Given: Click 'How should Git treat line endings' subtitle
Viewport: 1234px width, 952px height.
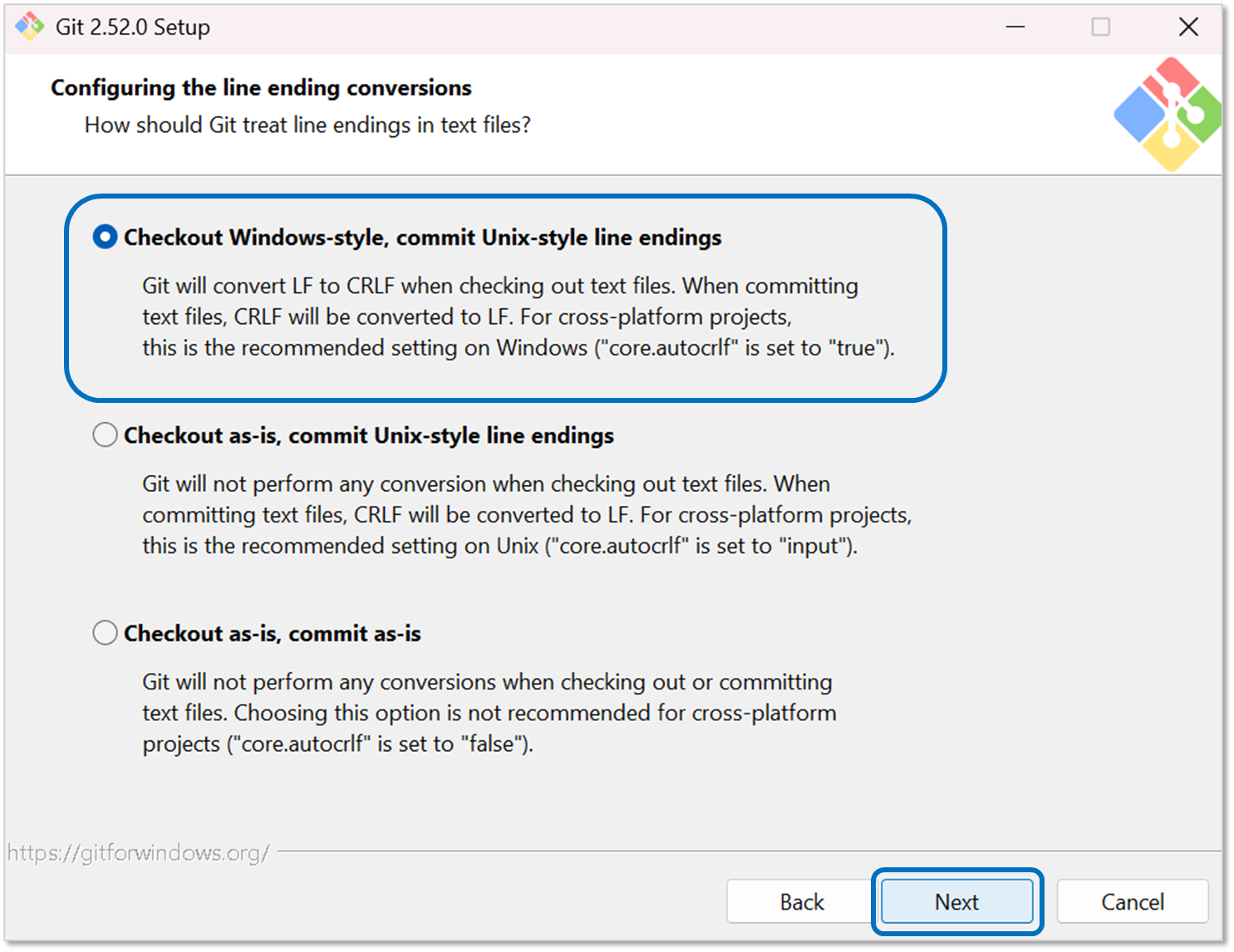Looking at the screenshot, I should [307, 125].
